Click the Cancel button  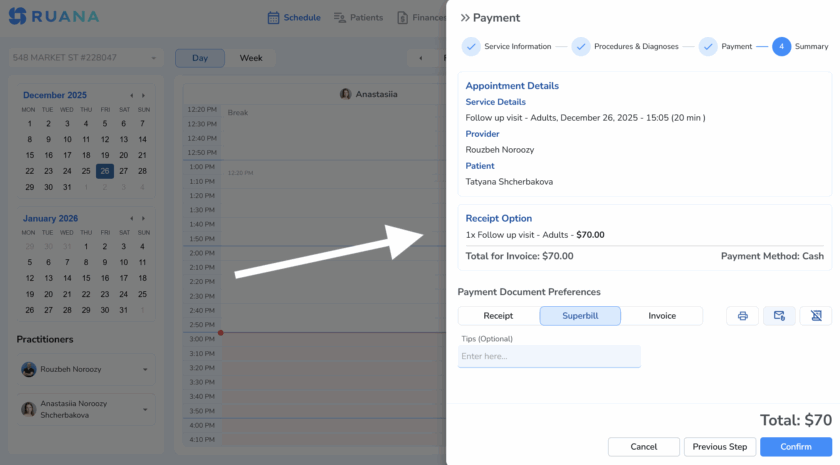tap(643, 447)
